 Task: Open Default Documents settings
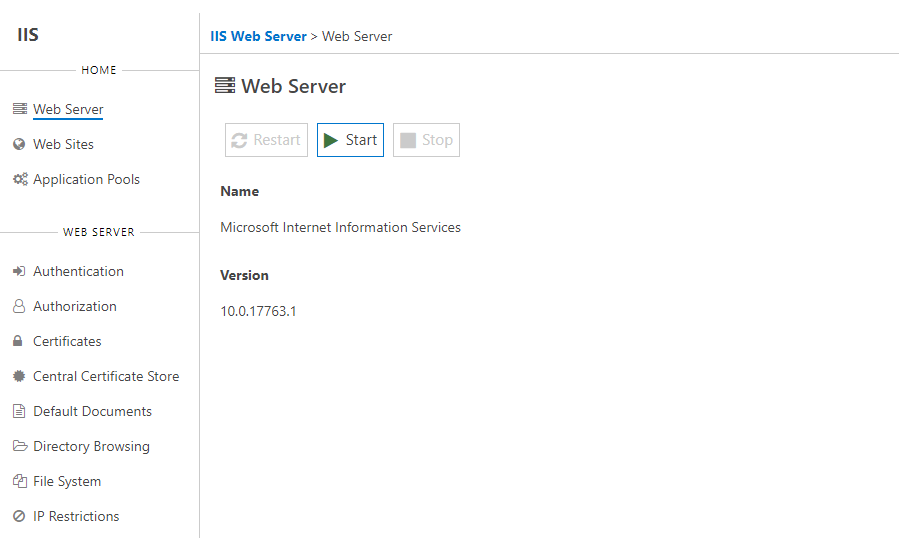click(x=92, y=411)
